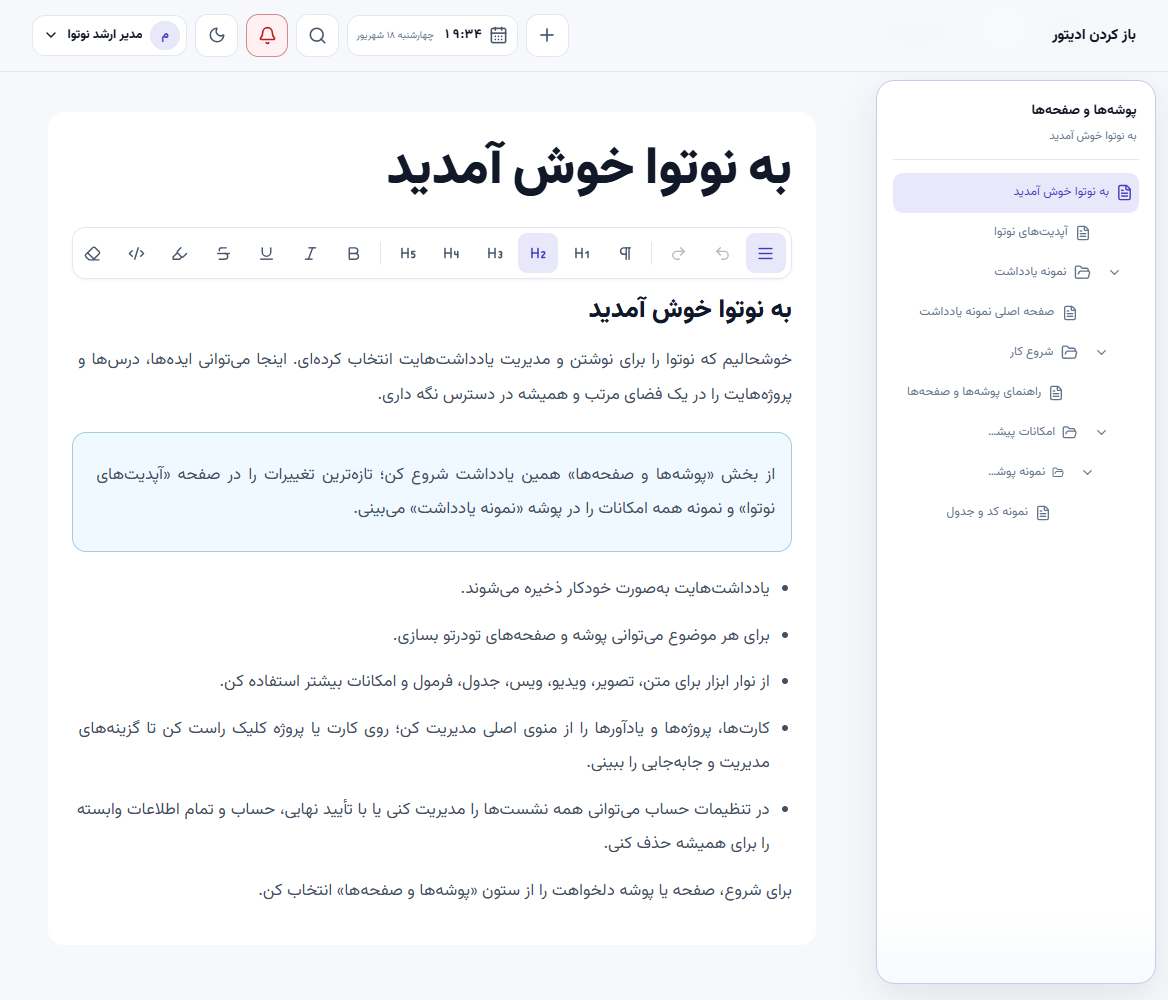Click the date چهارشنبه ۱۸ شهریور
This screenshot has height=1000, width=1168.
pos(395,36)
